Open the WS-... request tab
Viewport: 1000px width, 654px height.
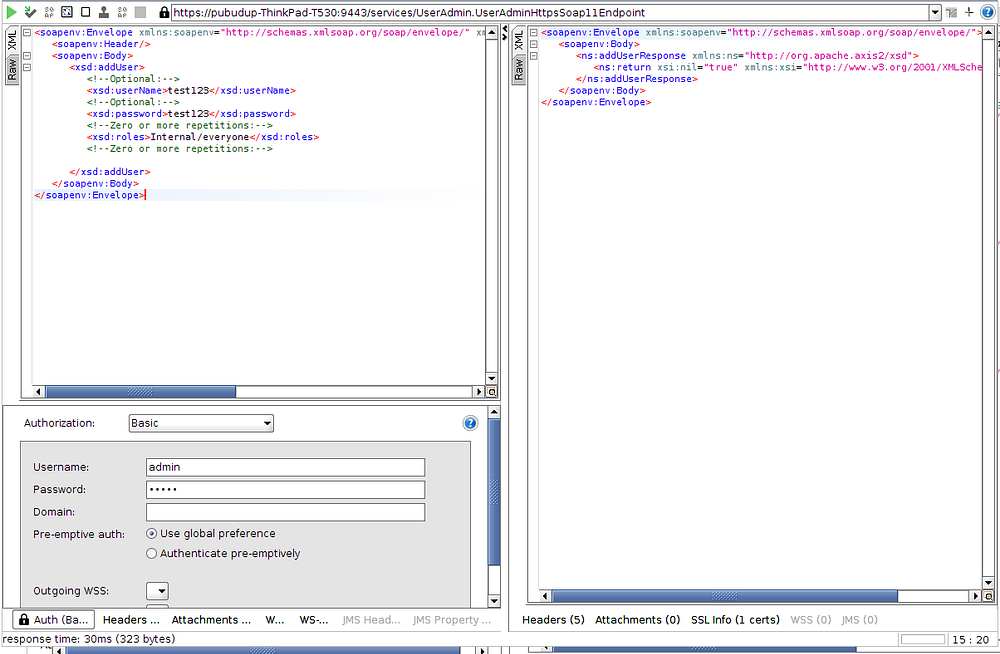pos(314,620)
